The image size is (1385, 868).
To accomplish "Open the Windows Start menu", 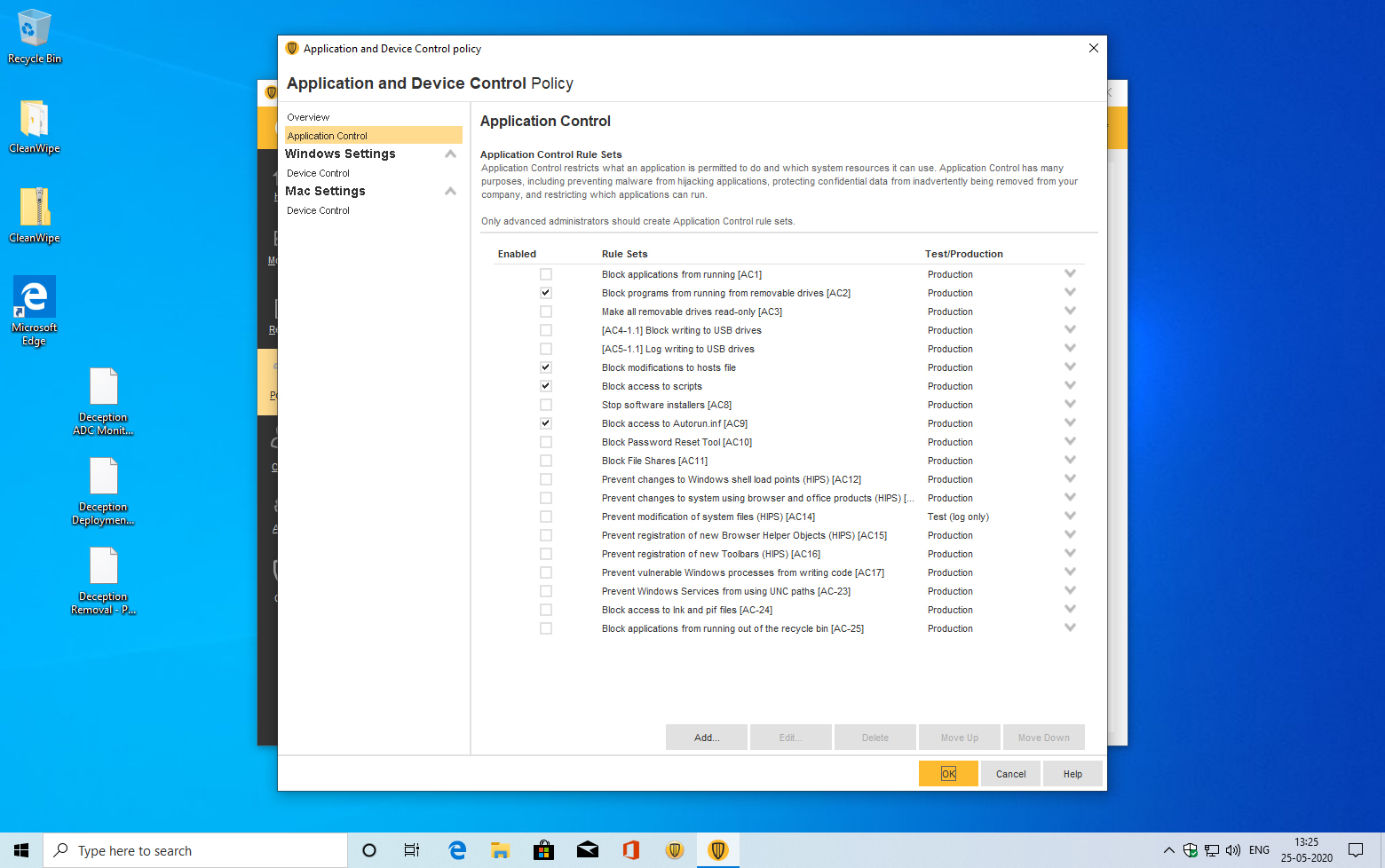I will (21, 850).
